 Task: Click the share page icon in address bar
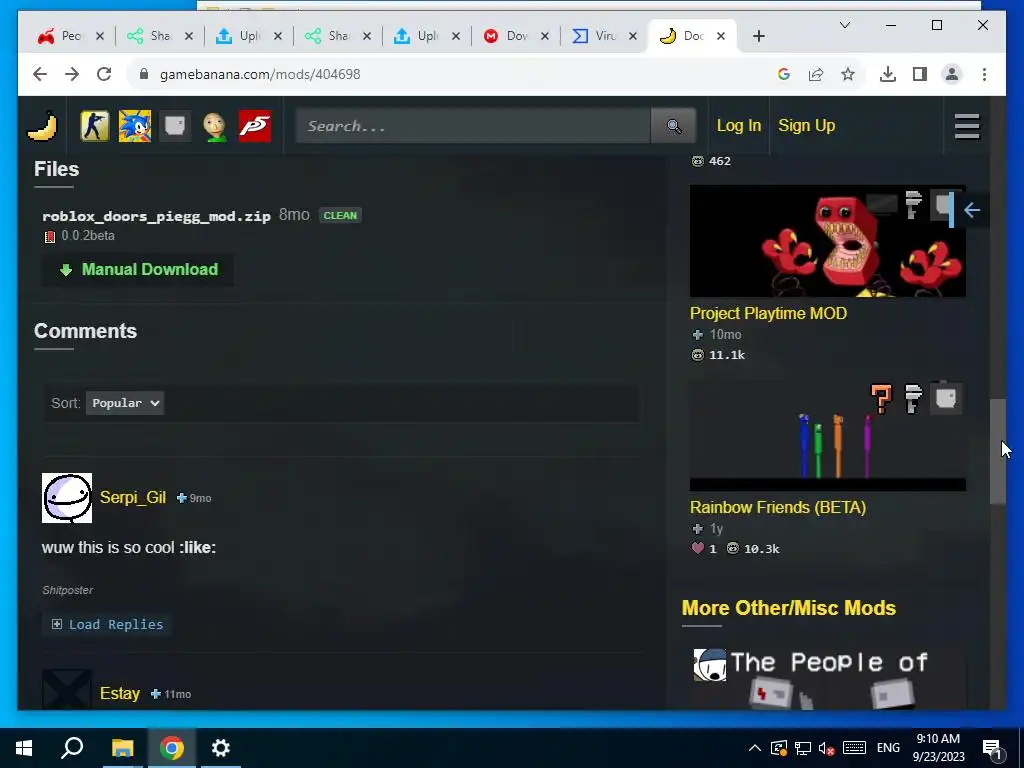point(816,74)
